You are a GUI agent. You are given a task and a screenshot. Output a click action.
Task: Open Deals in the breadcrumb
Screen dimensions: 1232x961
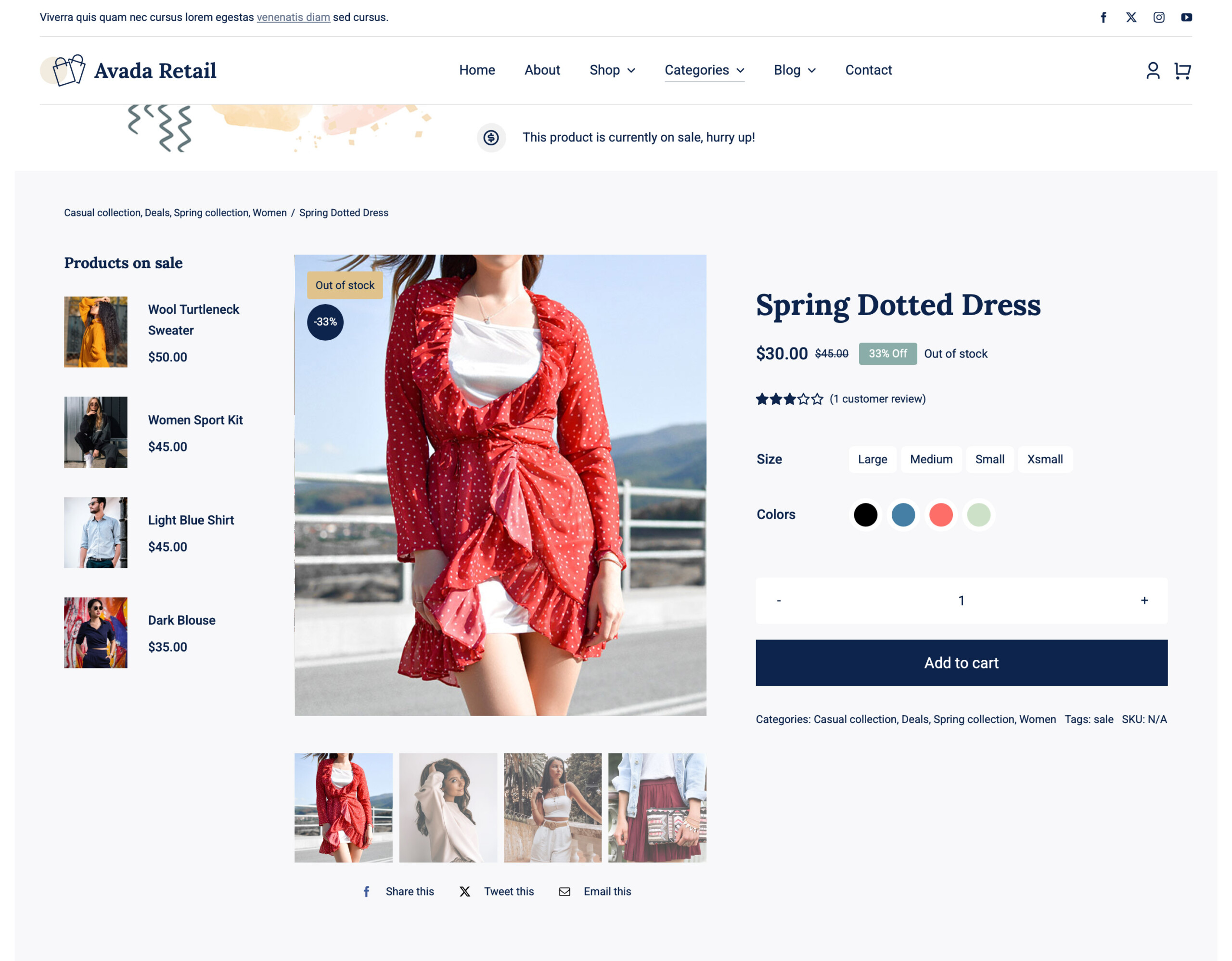click(157, 213)
